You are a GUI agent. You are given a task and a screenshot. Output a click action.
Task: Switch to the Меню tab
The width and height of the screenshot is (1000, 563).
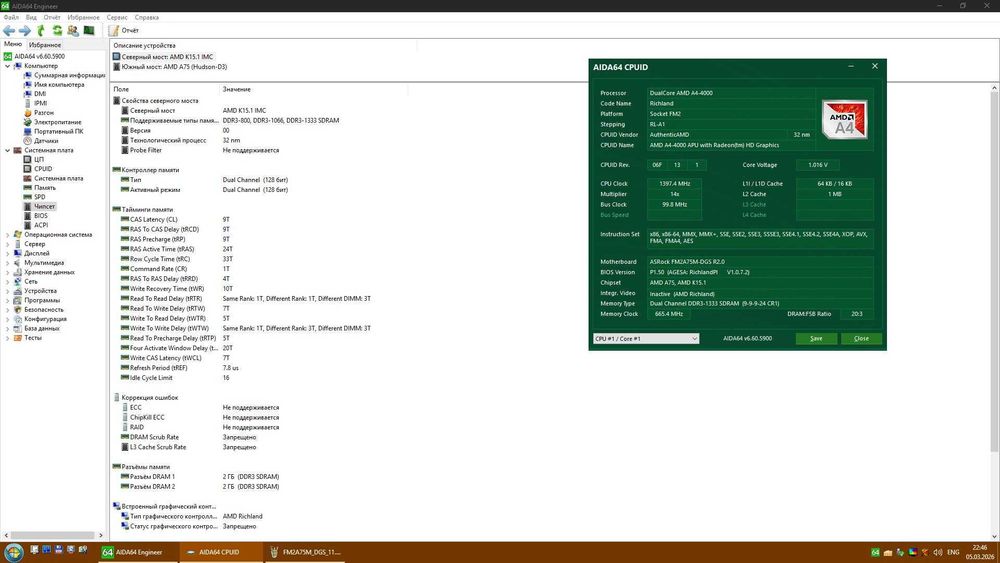click(13, 45)
